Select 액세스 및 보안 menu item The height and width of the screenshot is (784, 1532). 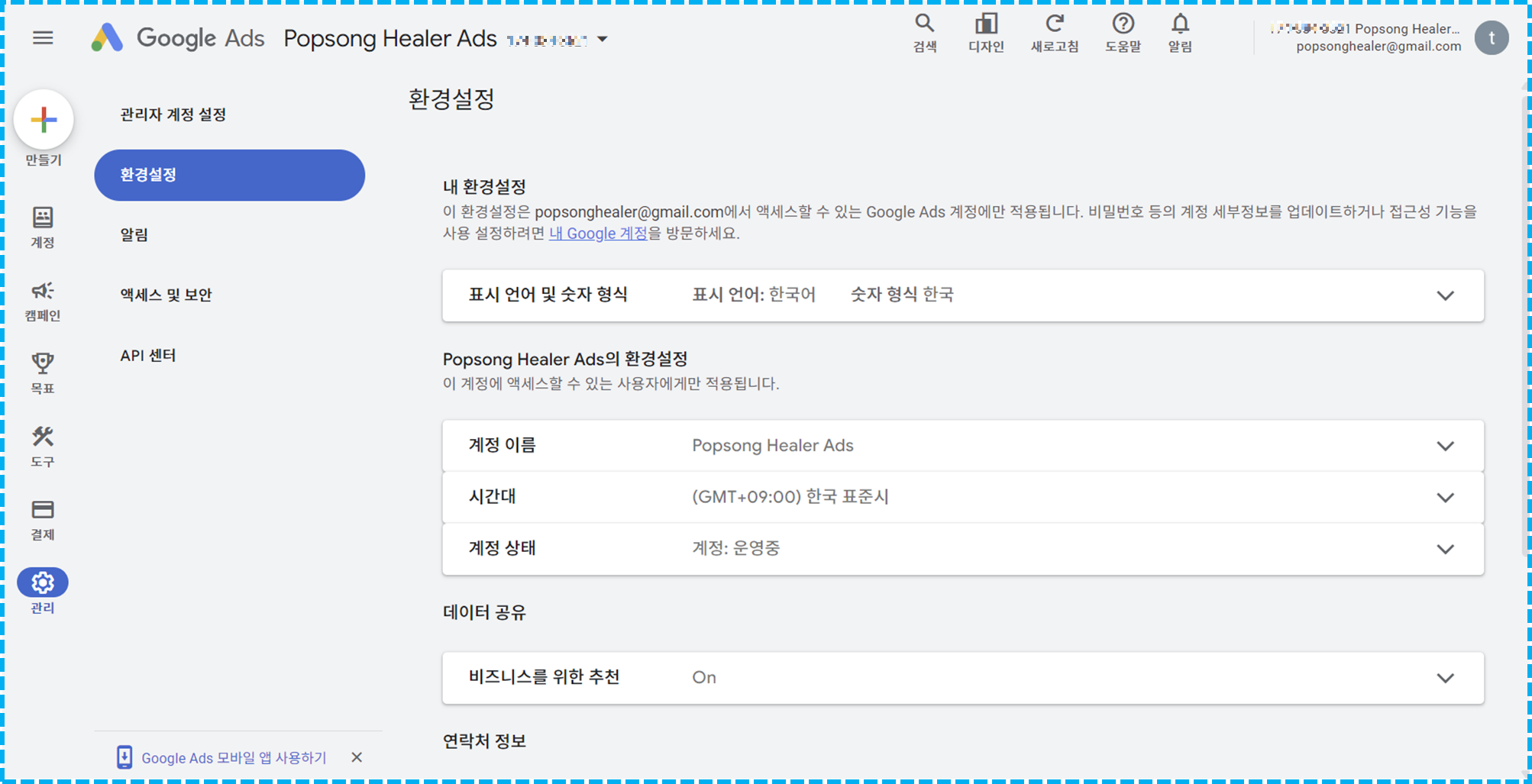click(x=166, y=295)
